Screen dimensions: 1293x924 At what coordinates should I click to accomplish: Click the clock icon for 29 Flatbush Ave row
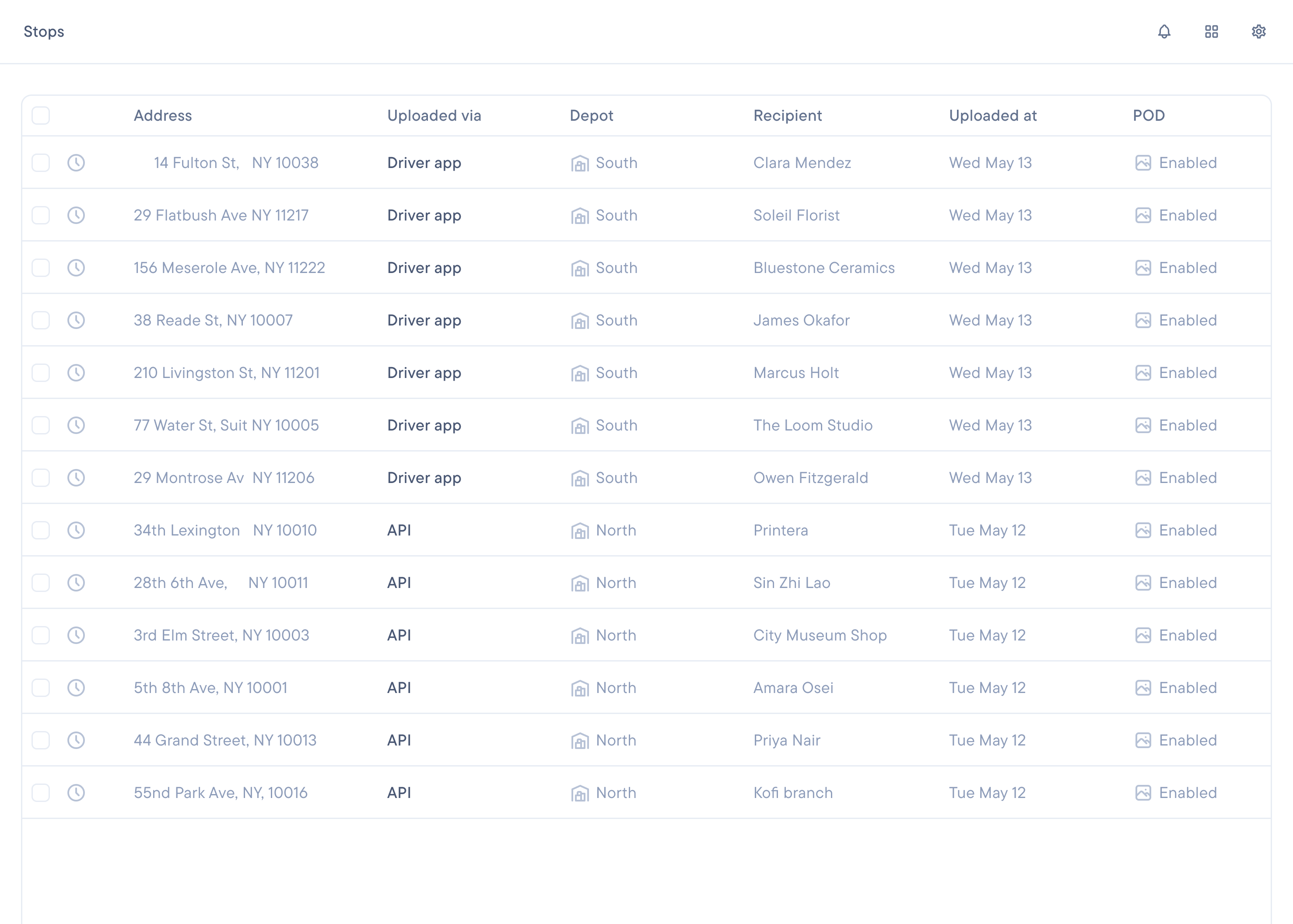coord(76,215)
